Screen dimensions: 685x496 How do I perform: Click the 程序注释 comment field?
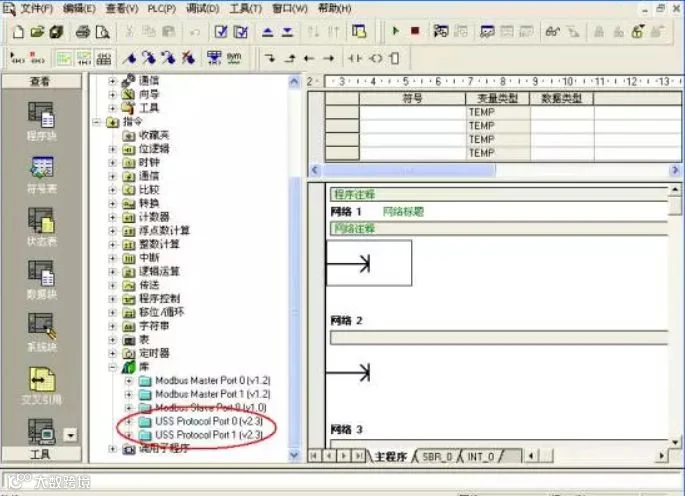[x=498, y=194]
